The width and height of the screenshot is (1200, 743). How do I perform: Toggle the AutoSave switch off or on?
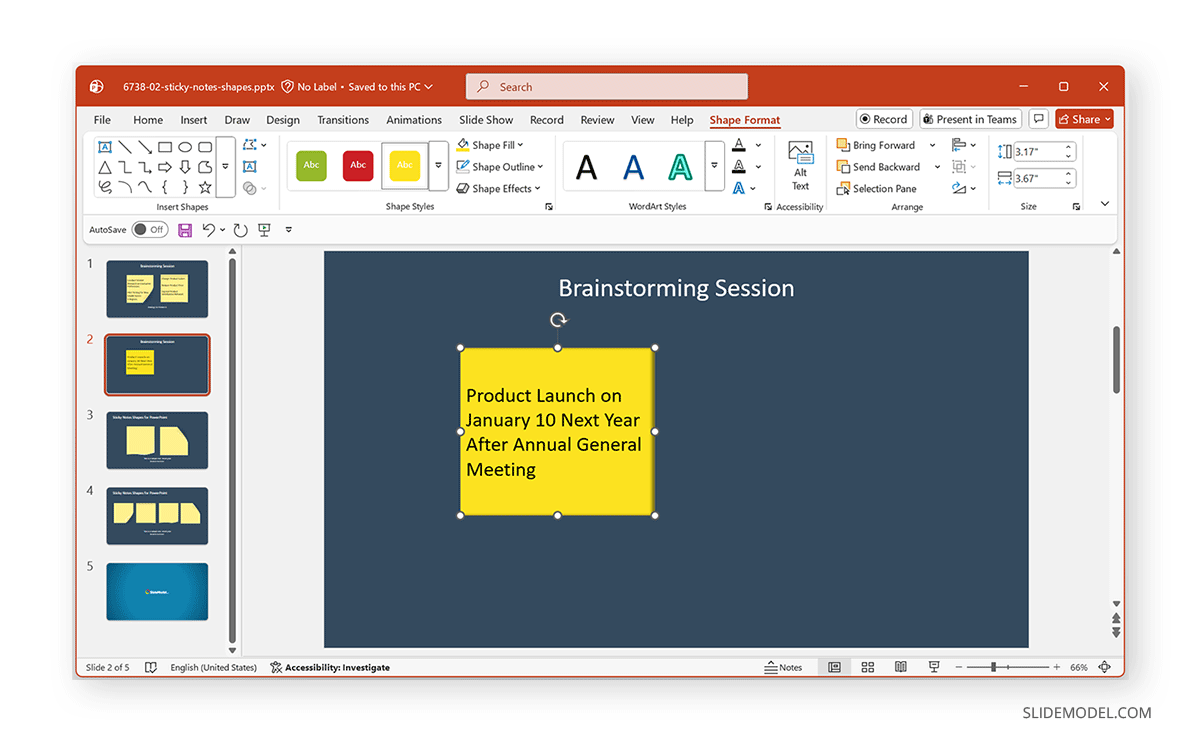pos(148,229)
